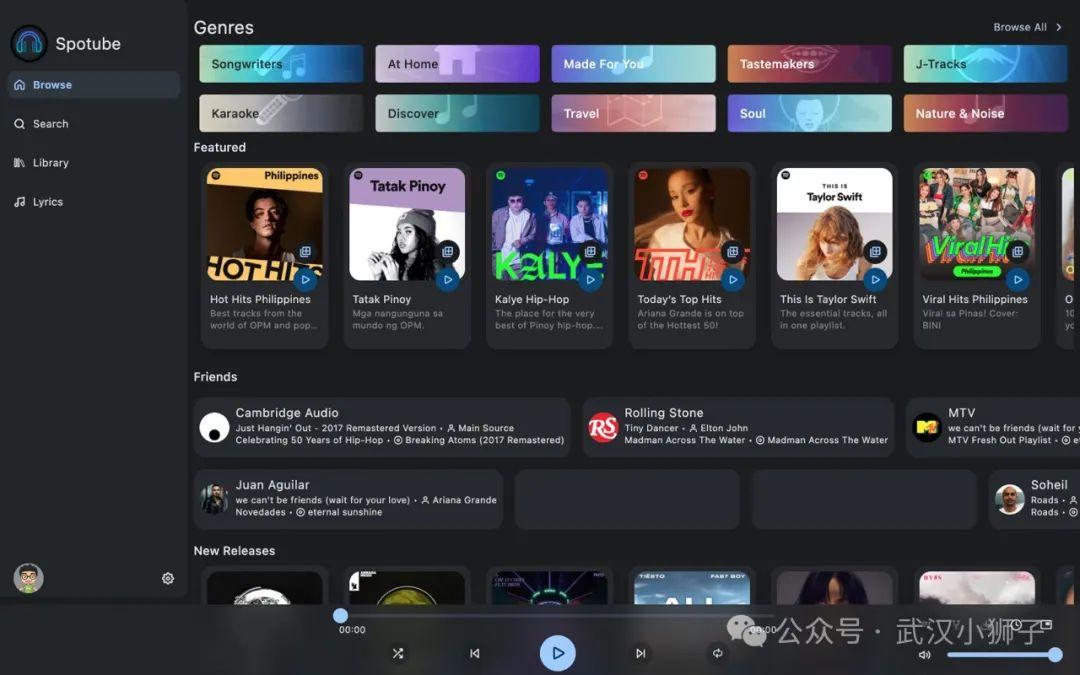Image resolution: width=1080 pixels, height=675 pixels.
Task: Click the Browse All link
Action: 1020,27
